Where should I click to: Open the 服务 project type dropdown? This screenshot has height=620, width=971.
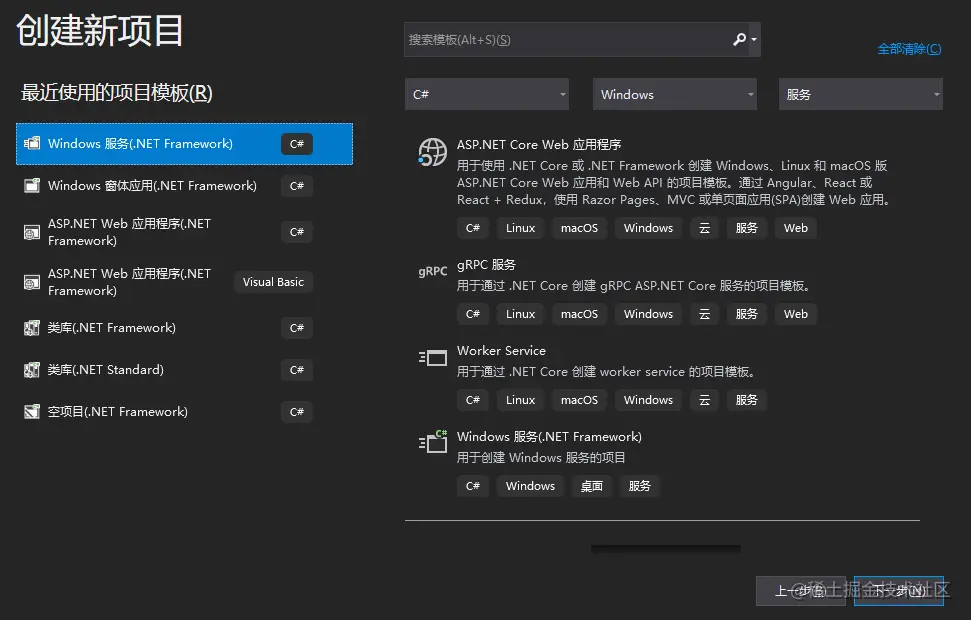point(860,94)
